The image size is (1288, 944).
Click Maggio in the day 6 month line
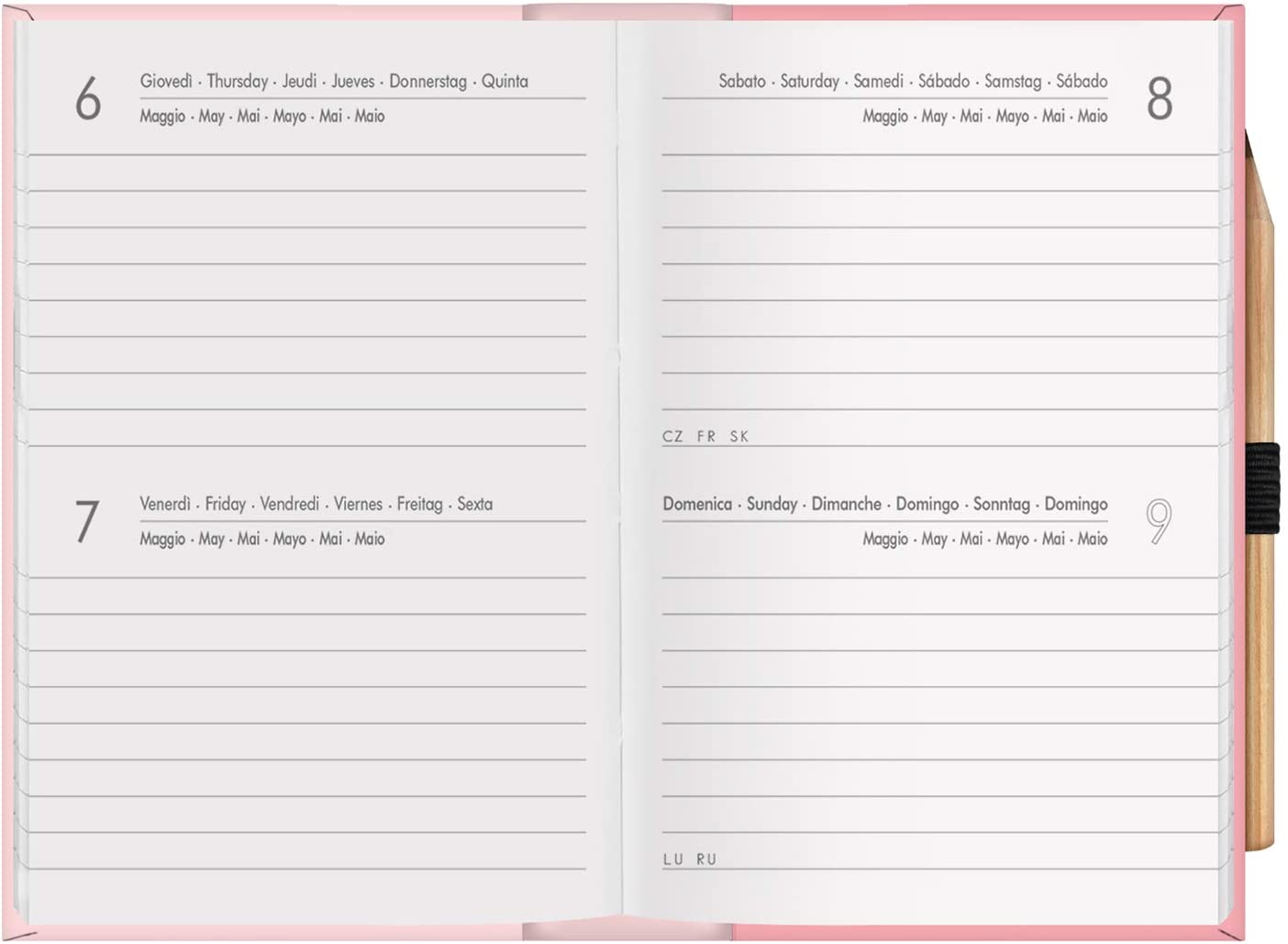click(162, 117)
